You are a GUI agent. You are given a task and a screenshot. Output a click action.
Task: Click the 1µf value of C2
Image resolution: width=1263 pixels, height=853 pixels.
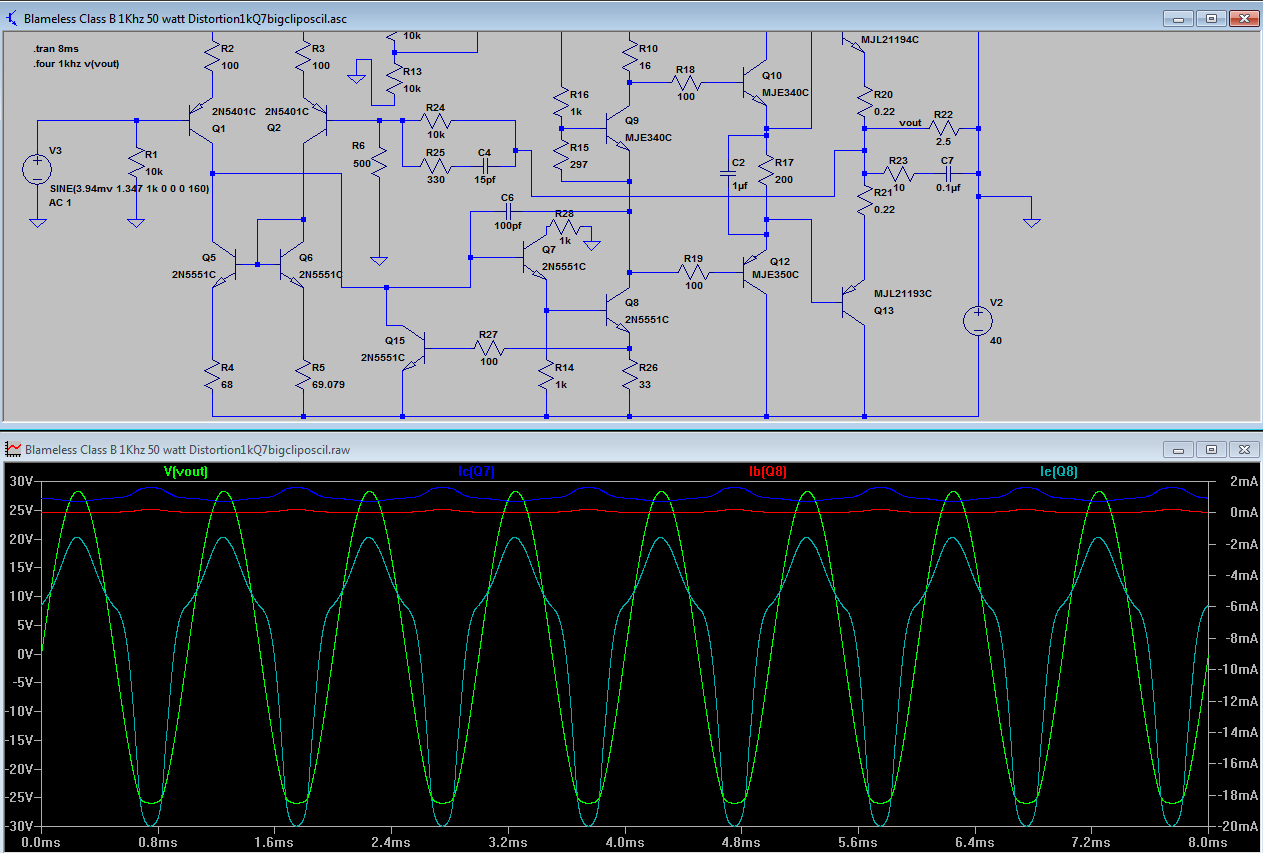point(738,185)
